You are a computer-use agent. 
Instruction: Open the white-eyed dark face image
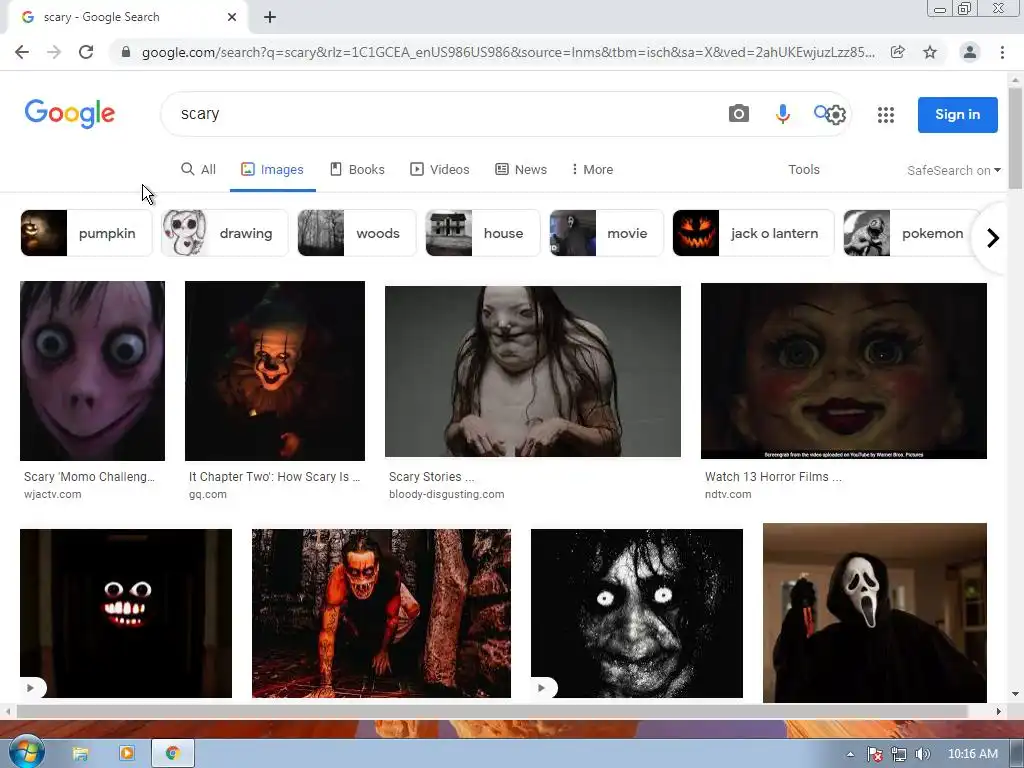pyautogui.click(x=637, y=613)
